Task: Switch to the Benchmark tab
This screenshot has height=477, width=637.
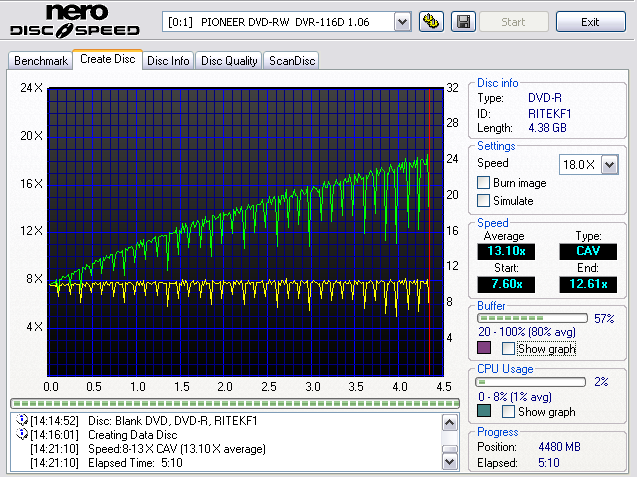Action: [x=41, y=61]
